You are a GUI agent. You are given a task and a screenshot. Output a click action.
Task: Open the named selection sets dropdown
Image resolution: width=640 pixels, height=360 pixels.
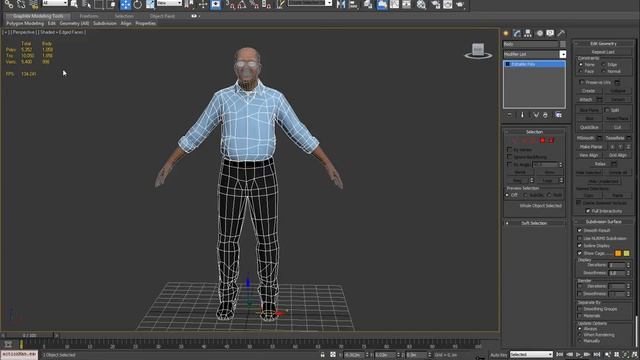click(x=310, y=3)
